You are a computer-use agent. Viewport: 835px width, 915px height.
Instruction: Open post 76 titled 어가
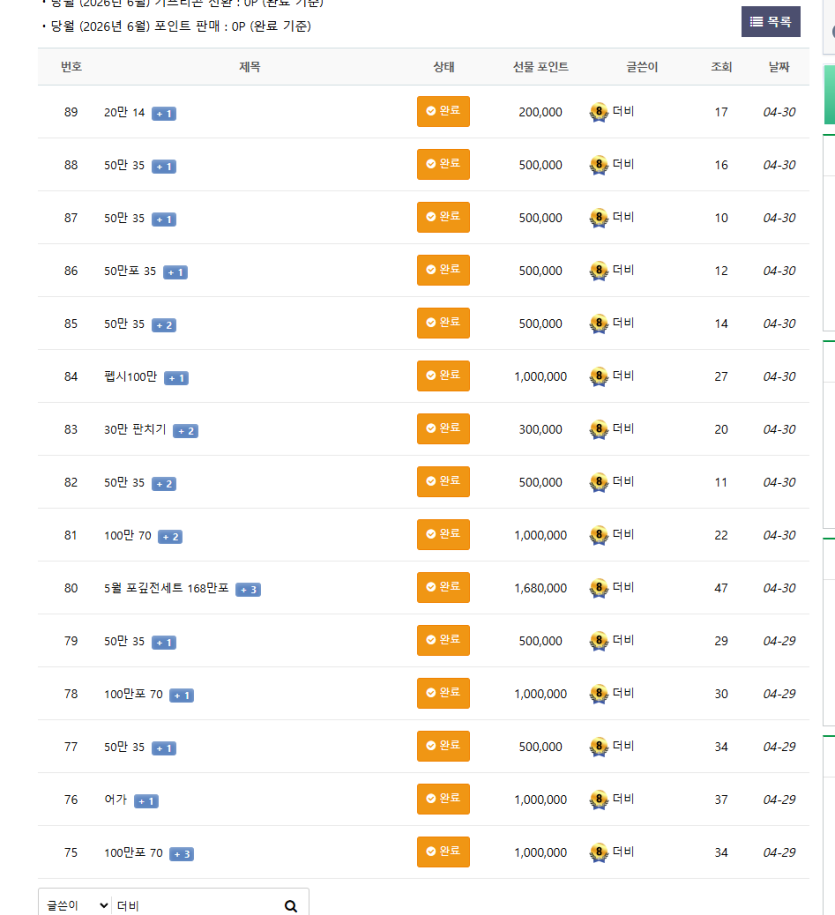pyautogui.click(x=116, y=799)
